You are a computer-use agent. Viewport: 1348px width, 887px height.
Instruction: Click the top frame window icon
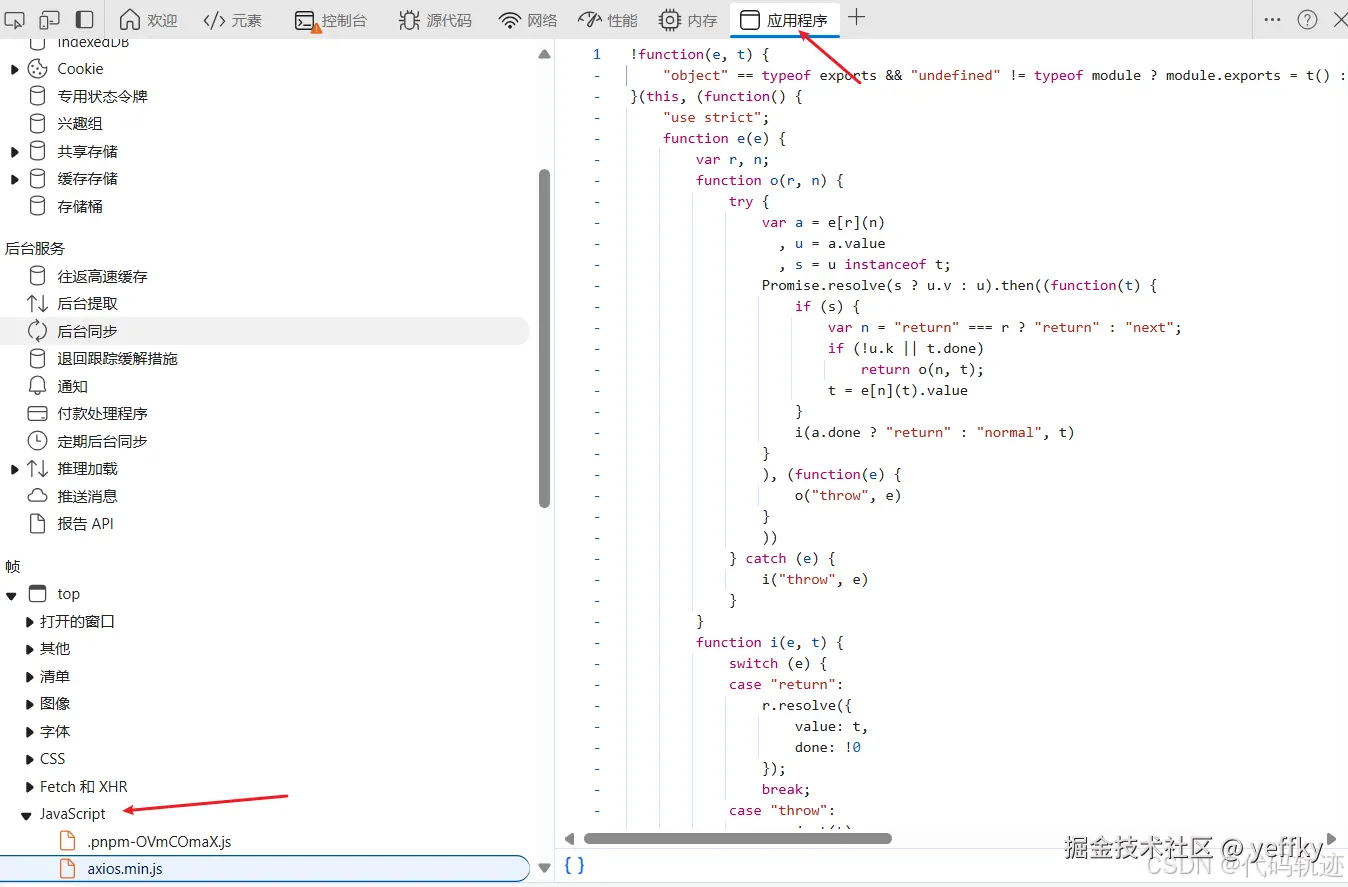37,594
